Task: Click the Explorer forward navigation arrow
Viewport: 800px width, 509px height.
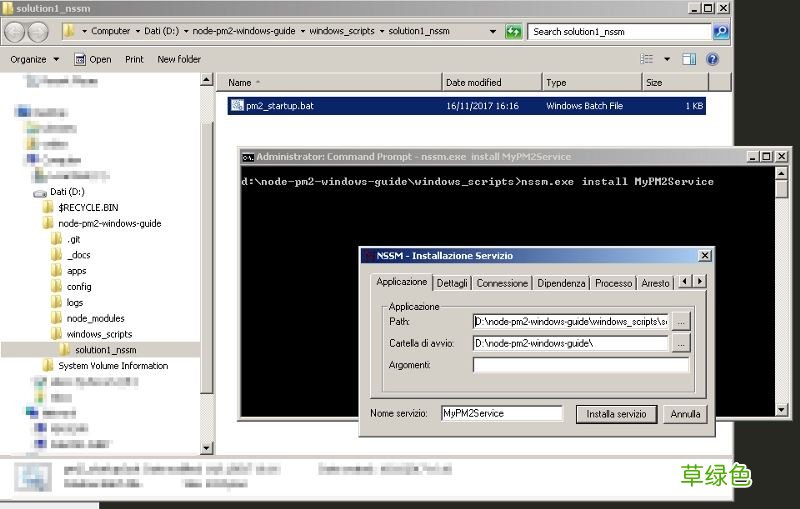Action: pos(38,32)
